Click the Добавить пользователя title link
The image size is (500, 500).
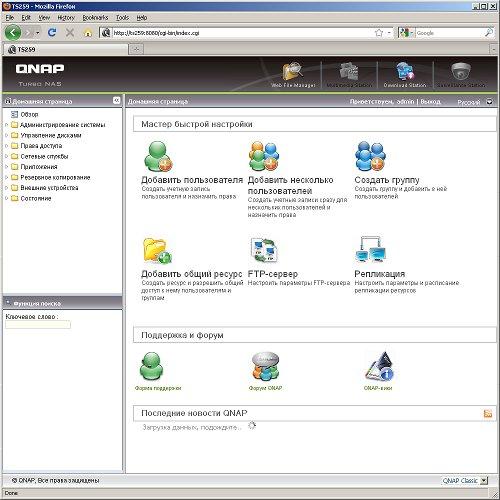(x=192, y=180)
